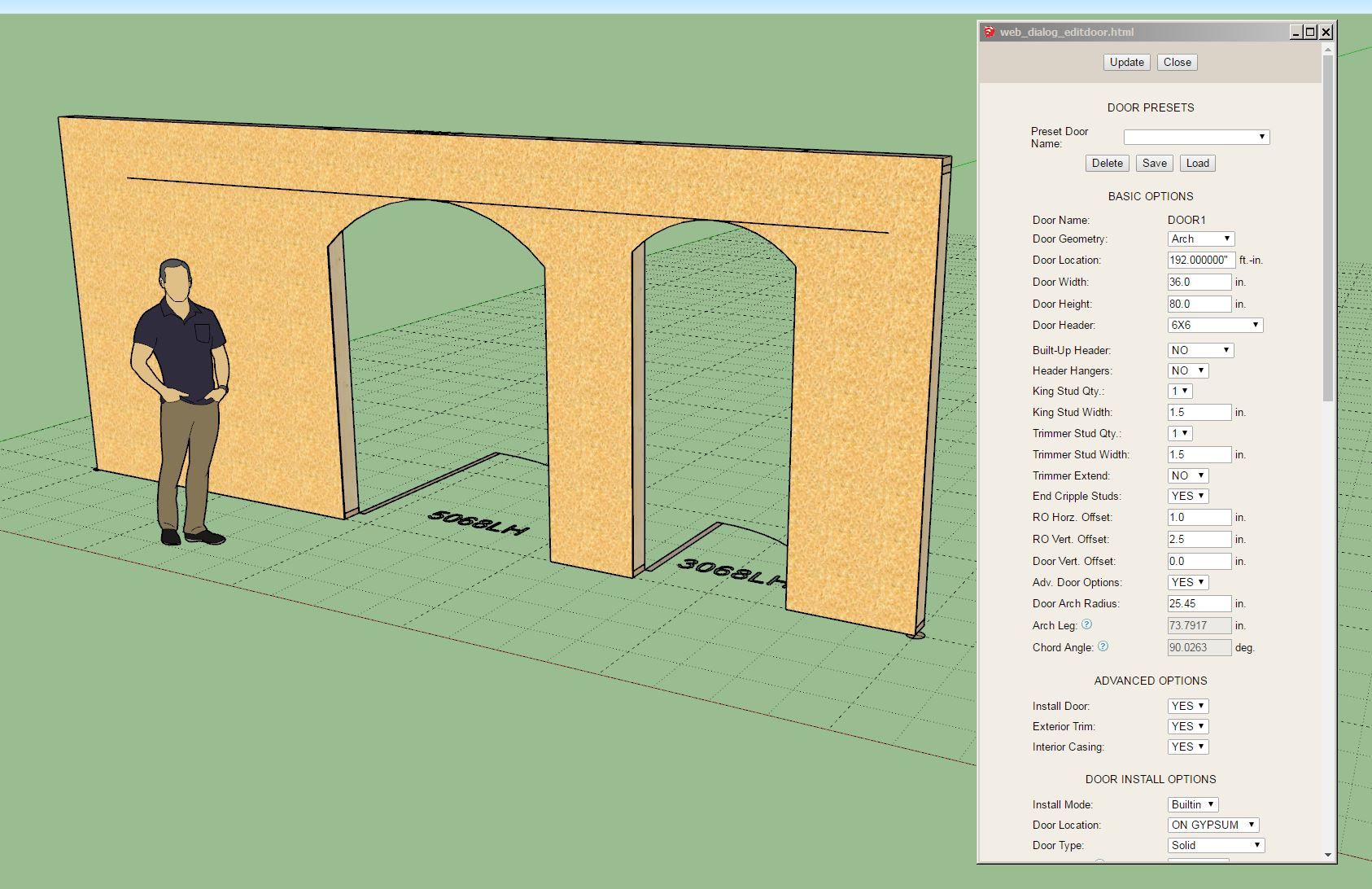Minimize the edit door dialog window
The image size is (1372, 889).
coord(1296,32)
